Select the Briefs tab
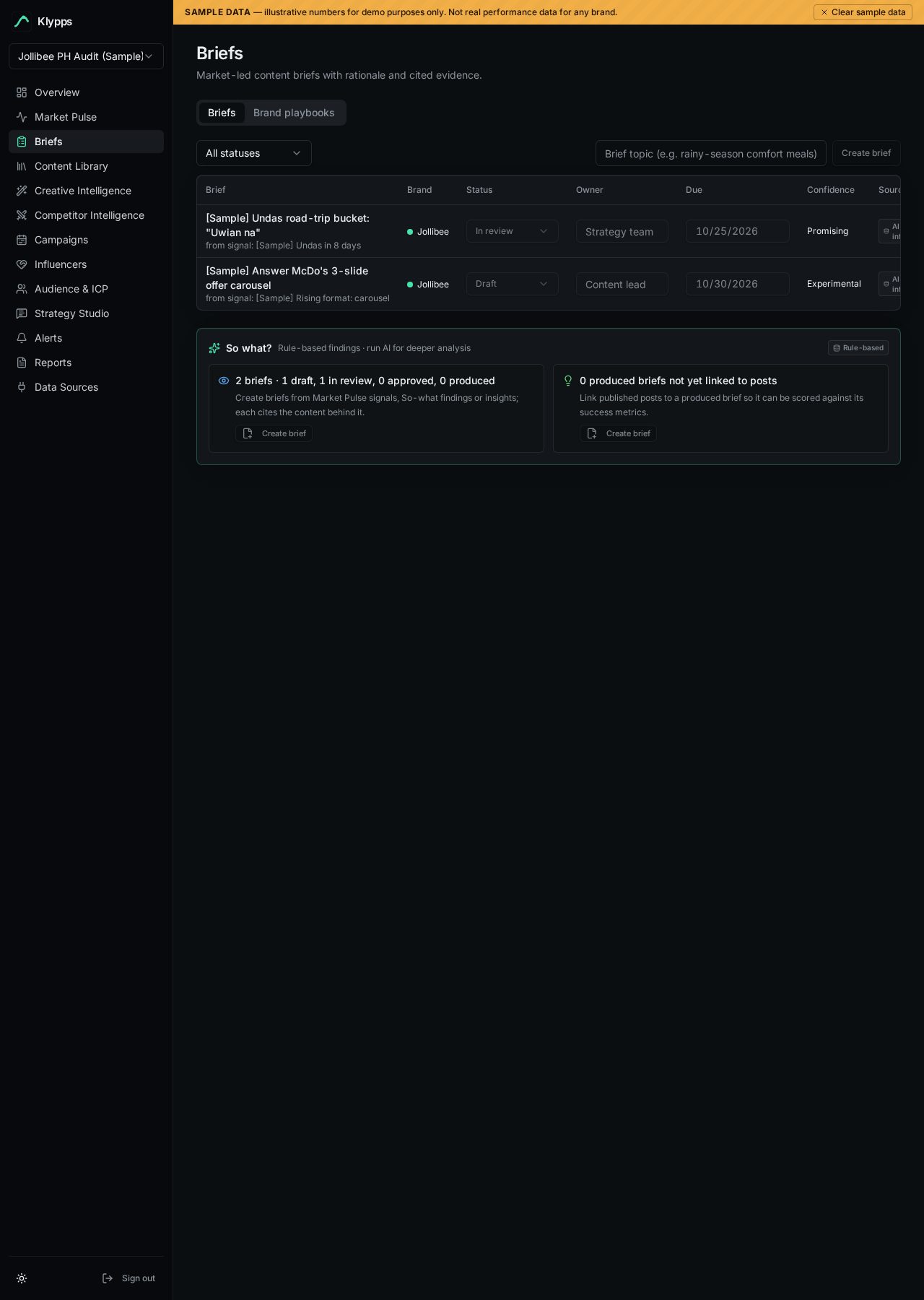Screen dimensions: 924x1300 point(222,113)
